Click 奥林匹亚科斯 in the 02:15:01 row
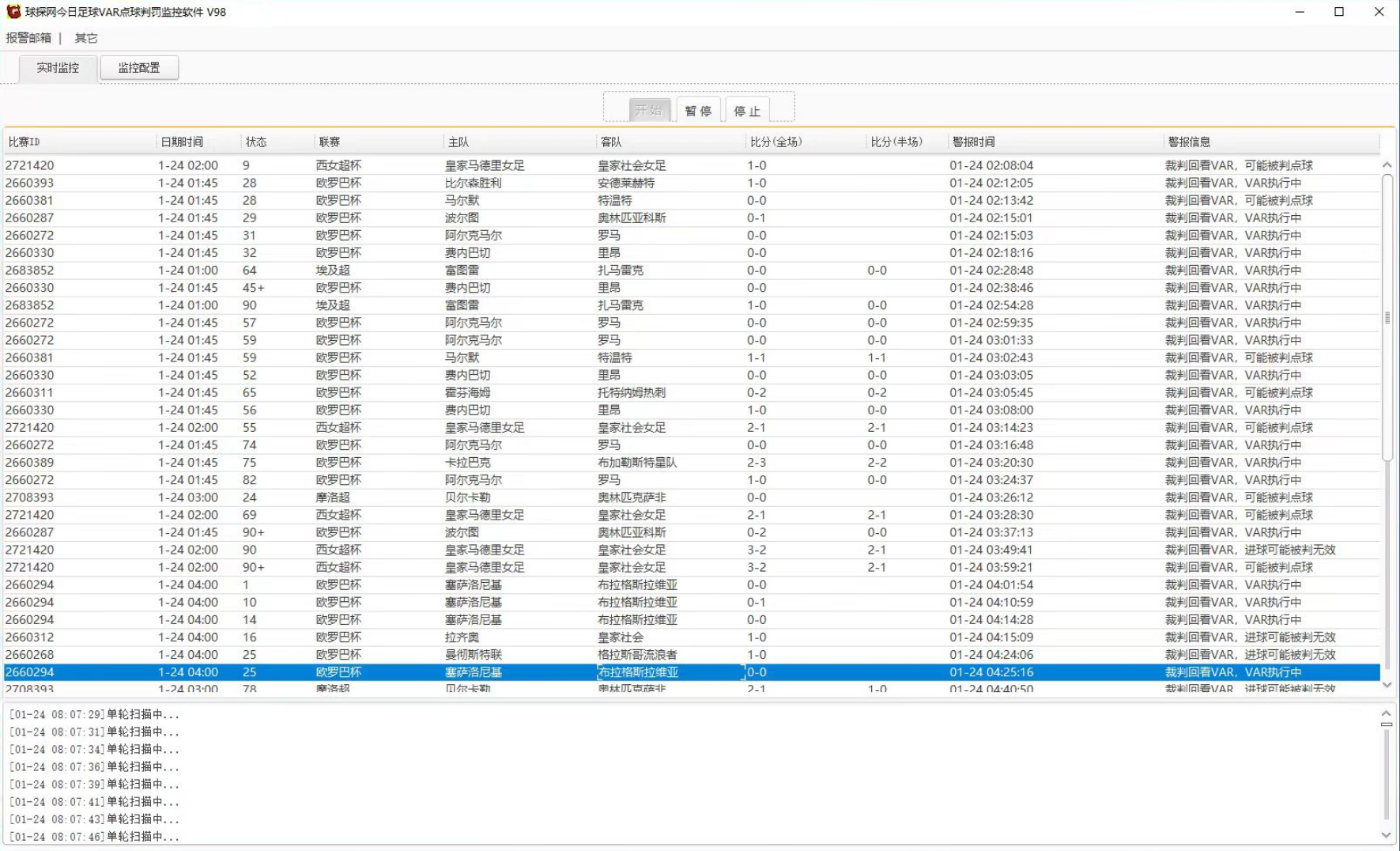1400x851 pixels. [x=632, y=217]
